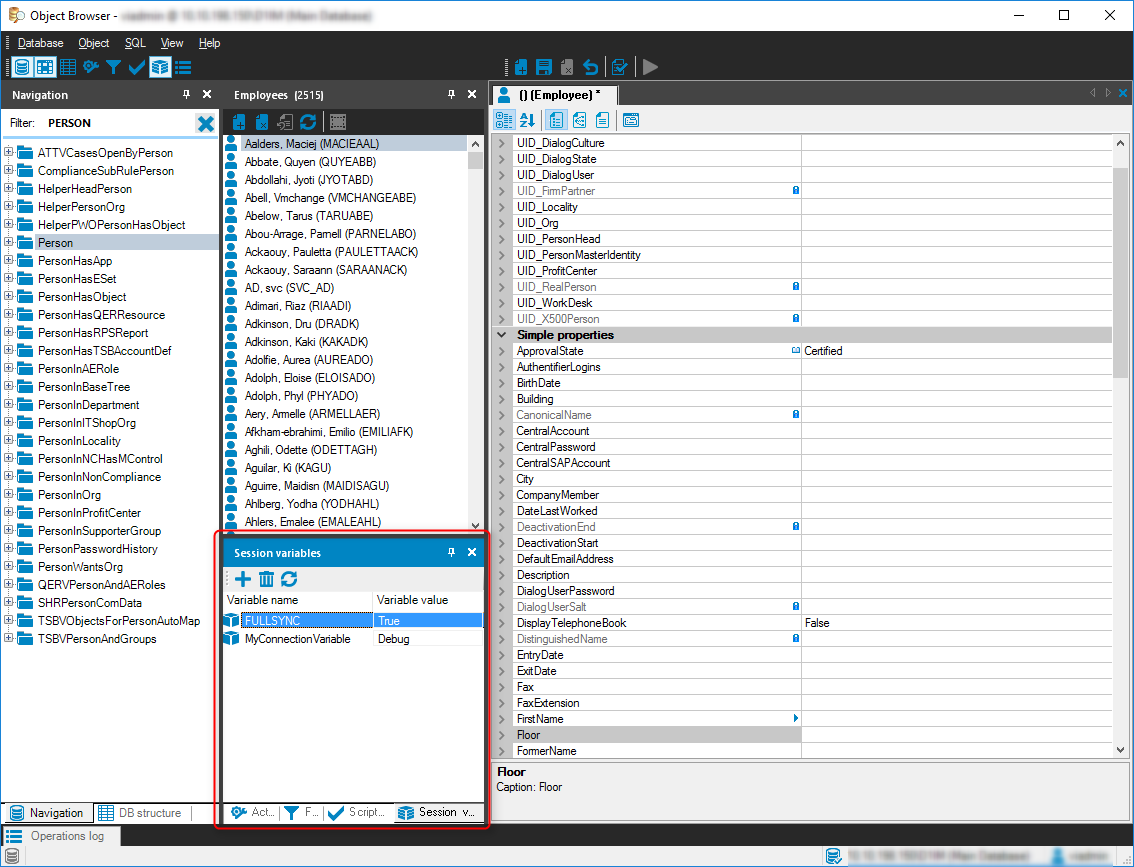Image resolution: width=1134 pixels, height=867 pixels.
Task: Pin the Navigation panel
Action: tap(186, 95)
